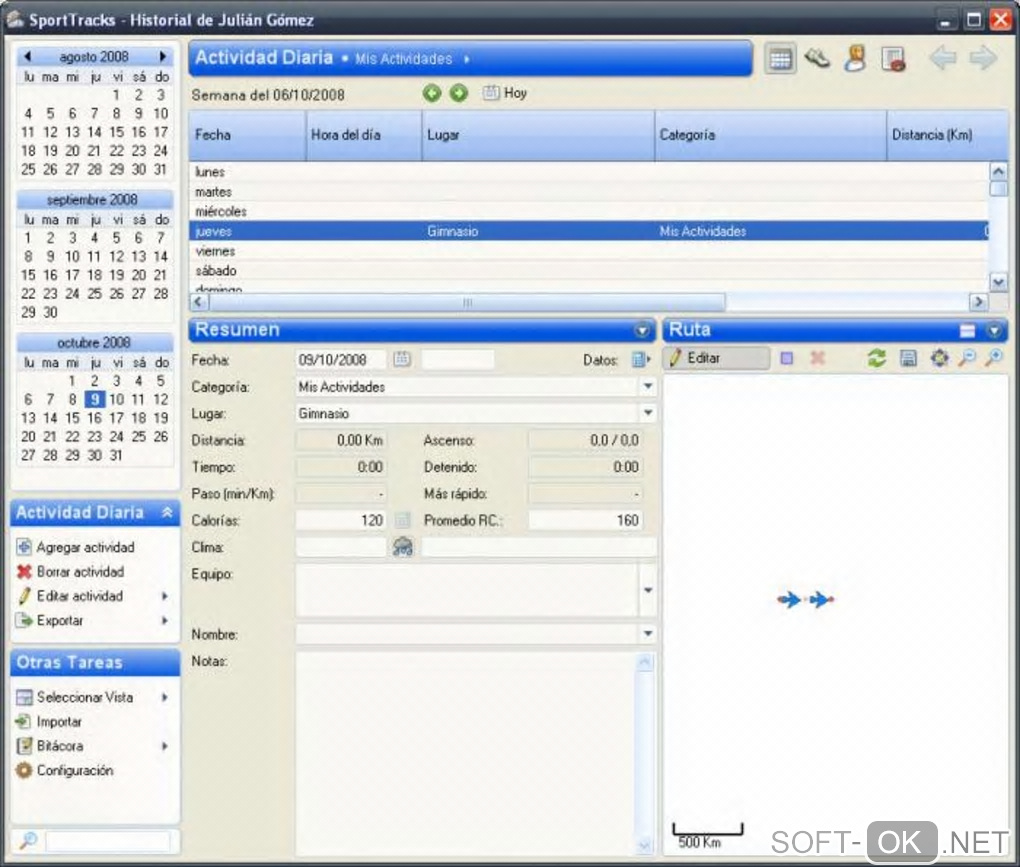Sort by the Fecha column header

247,135
